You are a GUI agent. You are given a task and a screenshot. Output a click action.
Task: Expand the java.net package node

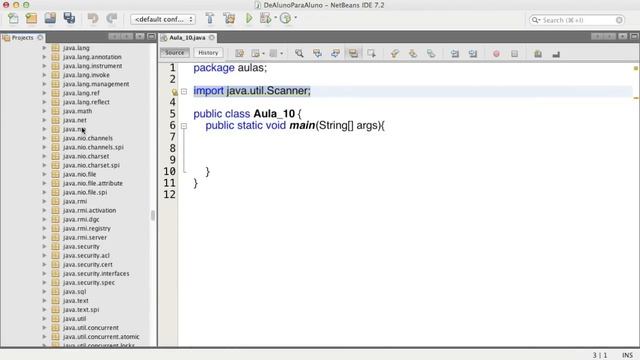[44, 120]
